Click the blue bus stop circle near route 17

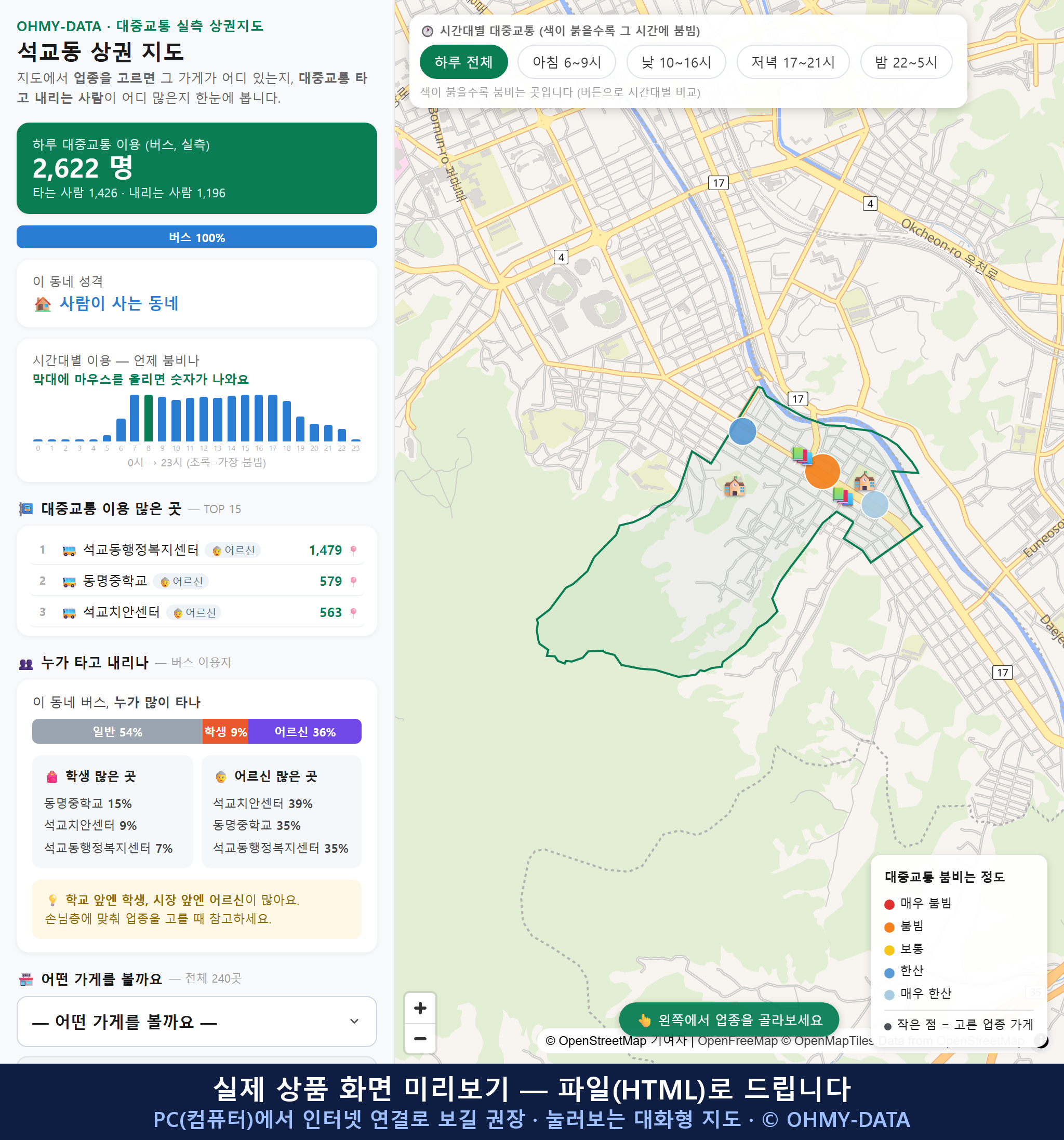pos(742,431)
